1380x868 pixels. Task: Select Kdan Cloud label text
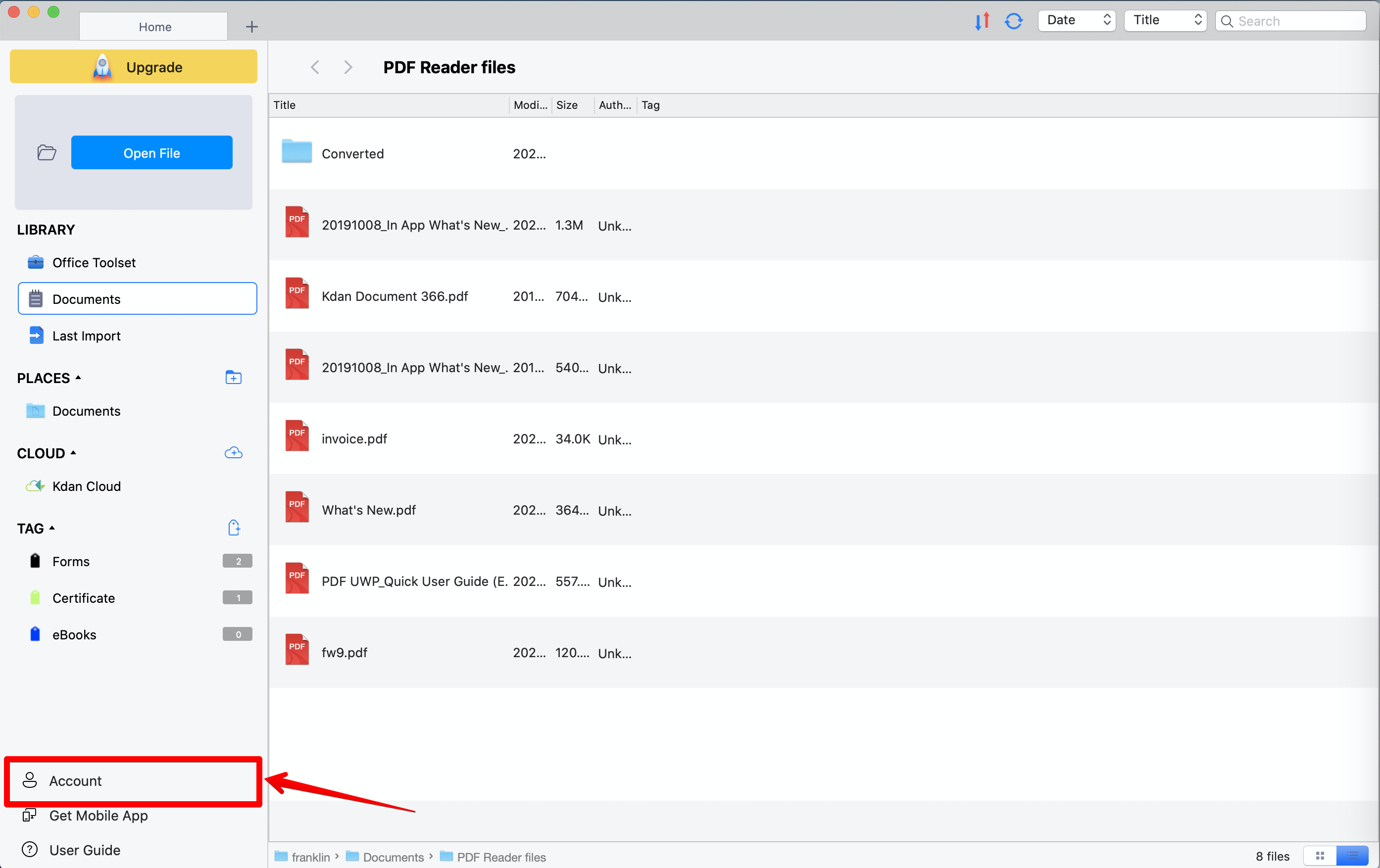point(87,486)
